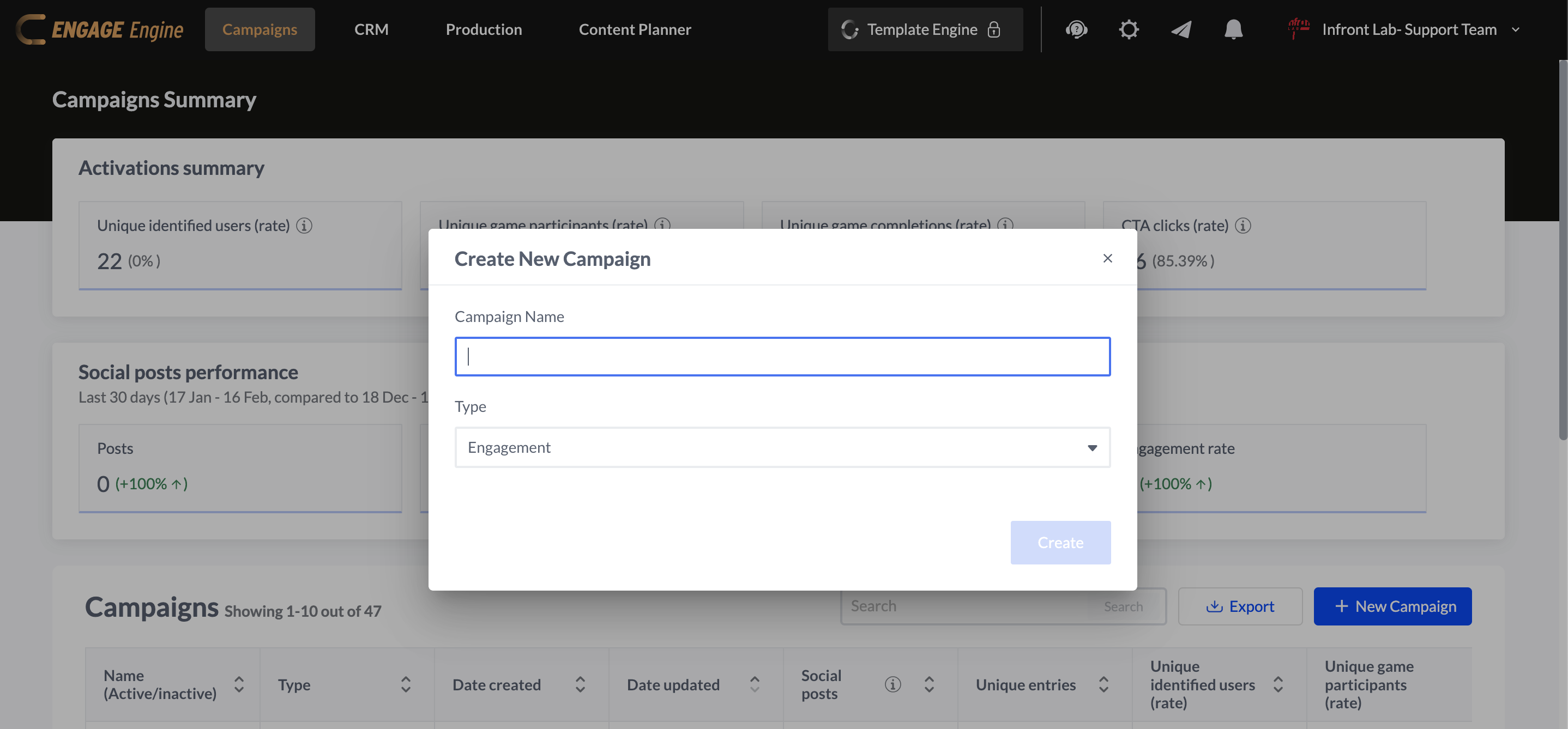Switch to the Production tab
1568x729 pixels.
point(483,28)
